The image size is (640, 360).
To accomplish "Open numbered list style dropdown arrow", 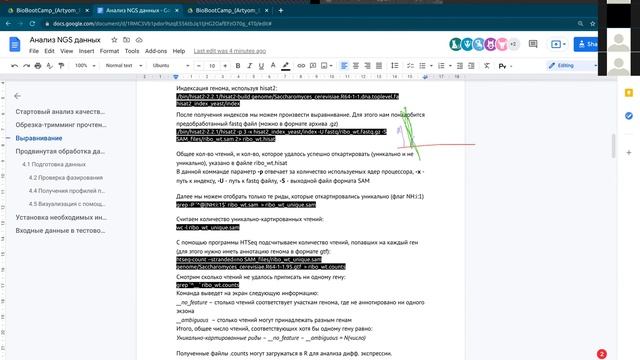I will 450,66.
